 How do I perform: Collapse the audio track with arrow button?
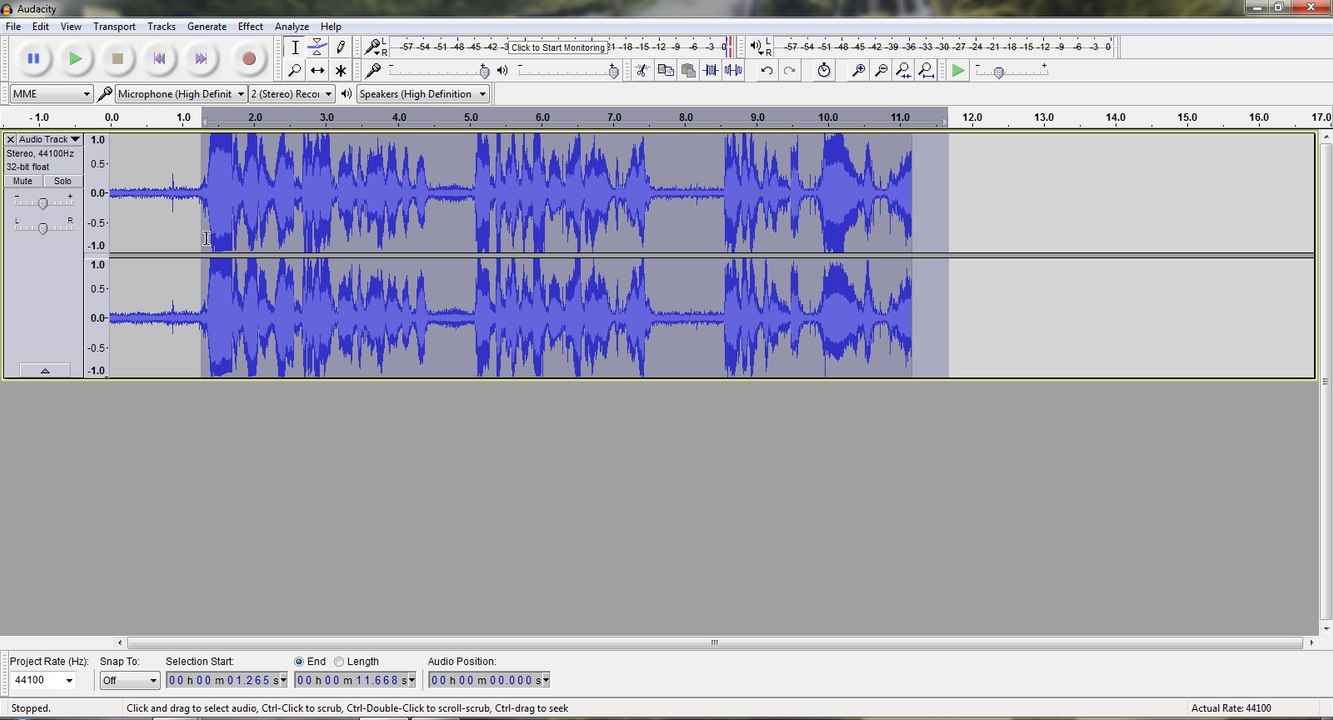44,370
